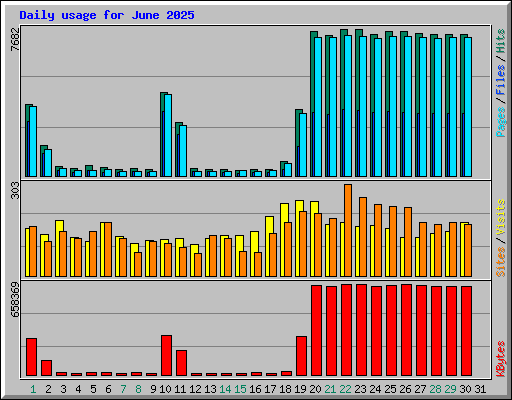Click the '303' axis value
This screenshot has height=400, width=512.
pyautogui.click(x=16, y=190)
